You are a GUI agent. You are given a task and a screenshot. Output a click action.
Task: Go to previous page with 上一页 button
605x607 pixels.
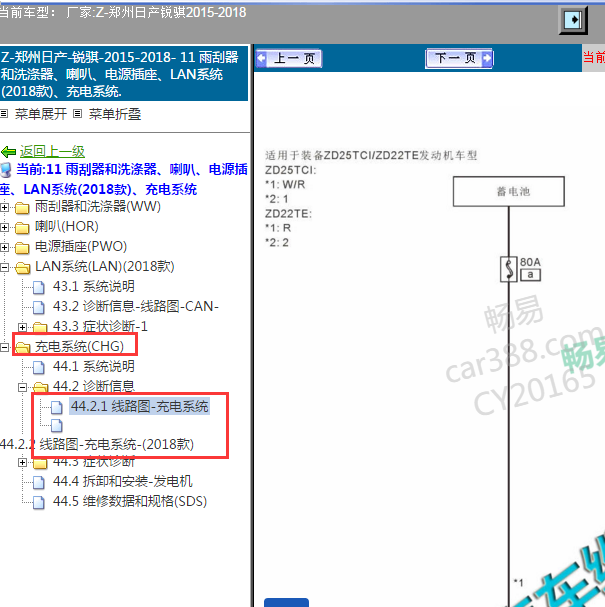click(x=289, y=58)
